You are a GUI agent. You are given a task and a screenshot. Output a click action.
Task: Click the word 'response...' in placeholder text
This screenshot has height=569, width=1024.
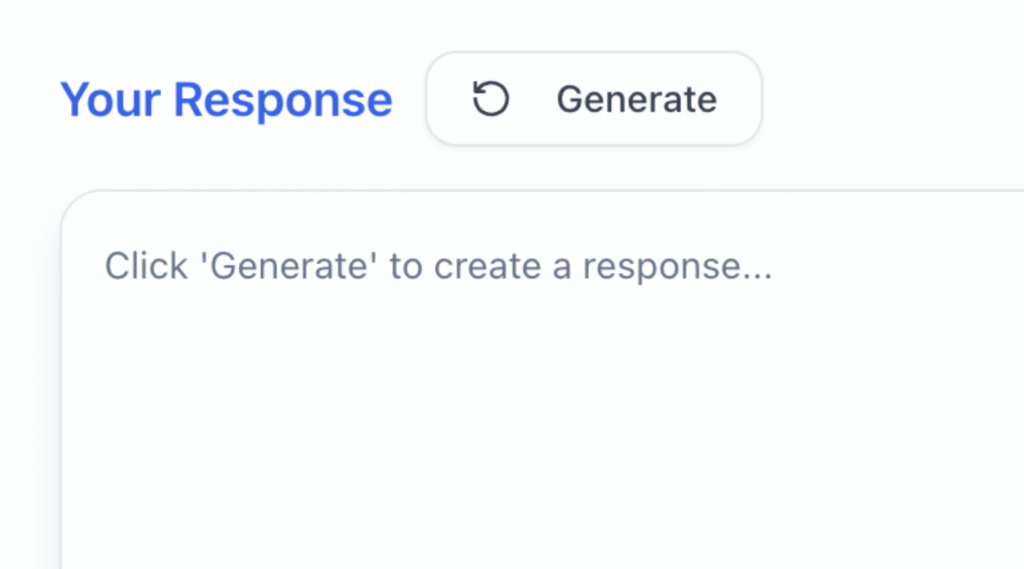pyautogui.click(x=677, y=268)
